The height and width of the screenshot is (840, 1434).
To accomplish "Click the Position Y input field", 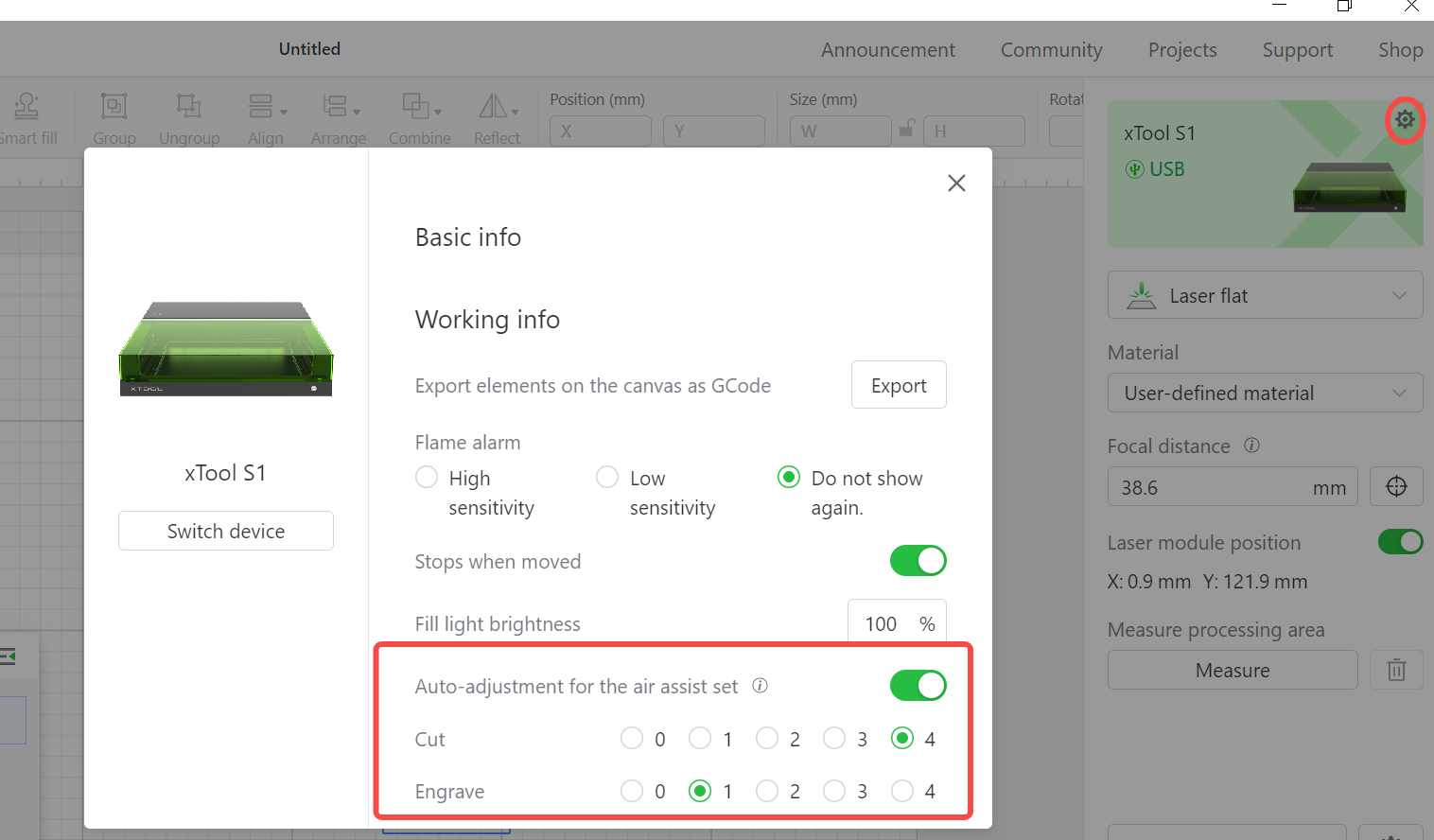I will (x=714, y=131).
